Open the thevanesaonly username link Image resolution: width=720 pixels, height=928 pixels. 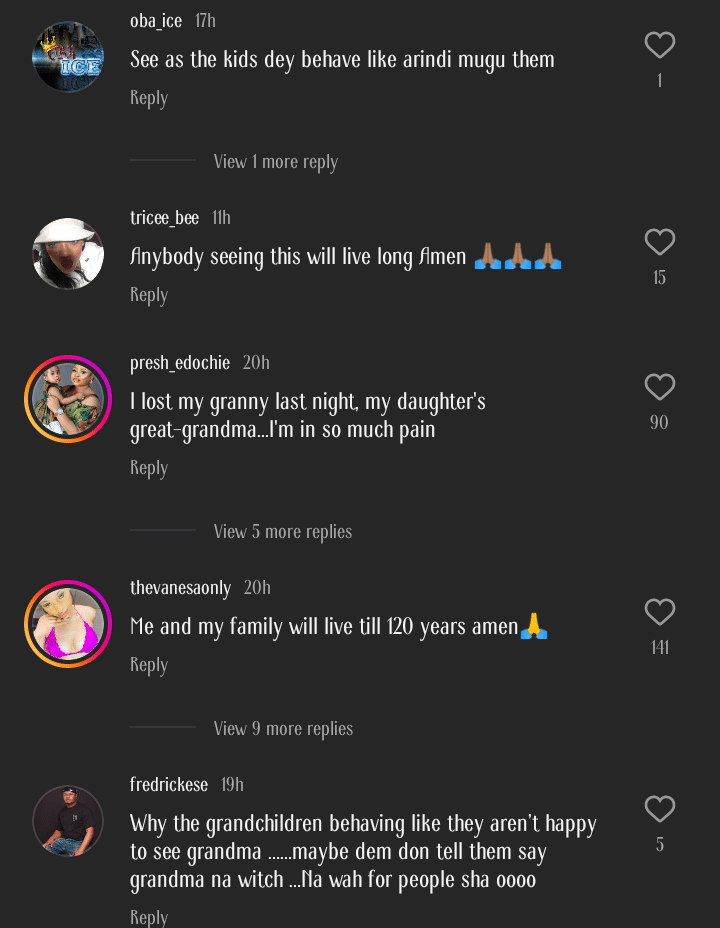[180, 588]
